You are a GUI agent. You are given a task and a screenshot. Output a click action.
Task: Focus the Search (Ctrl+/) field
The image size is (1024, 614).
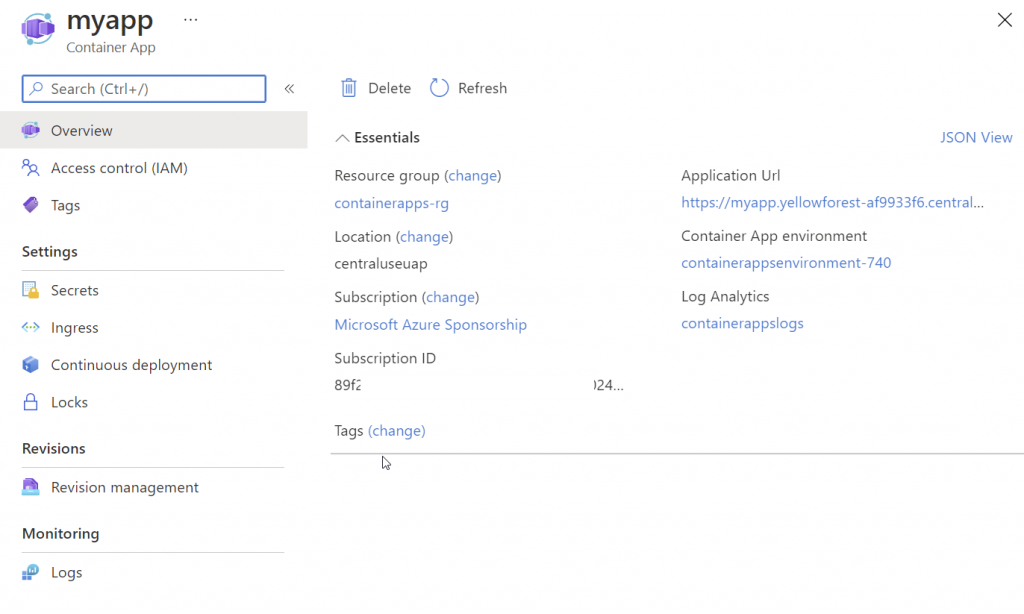(144, 89)
